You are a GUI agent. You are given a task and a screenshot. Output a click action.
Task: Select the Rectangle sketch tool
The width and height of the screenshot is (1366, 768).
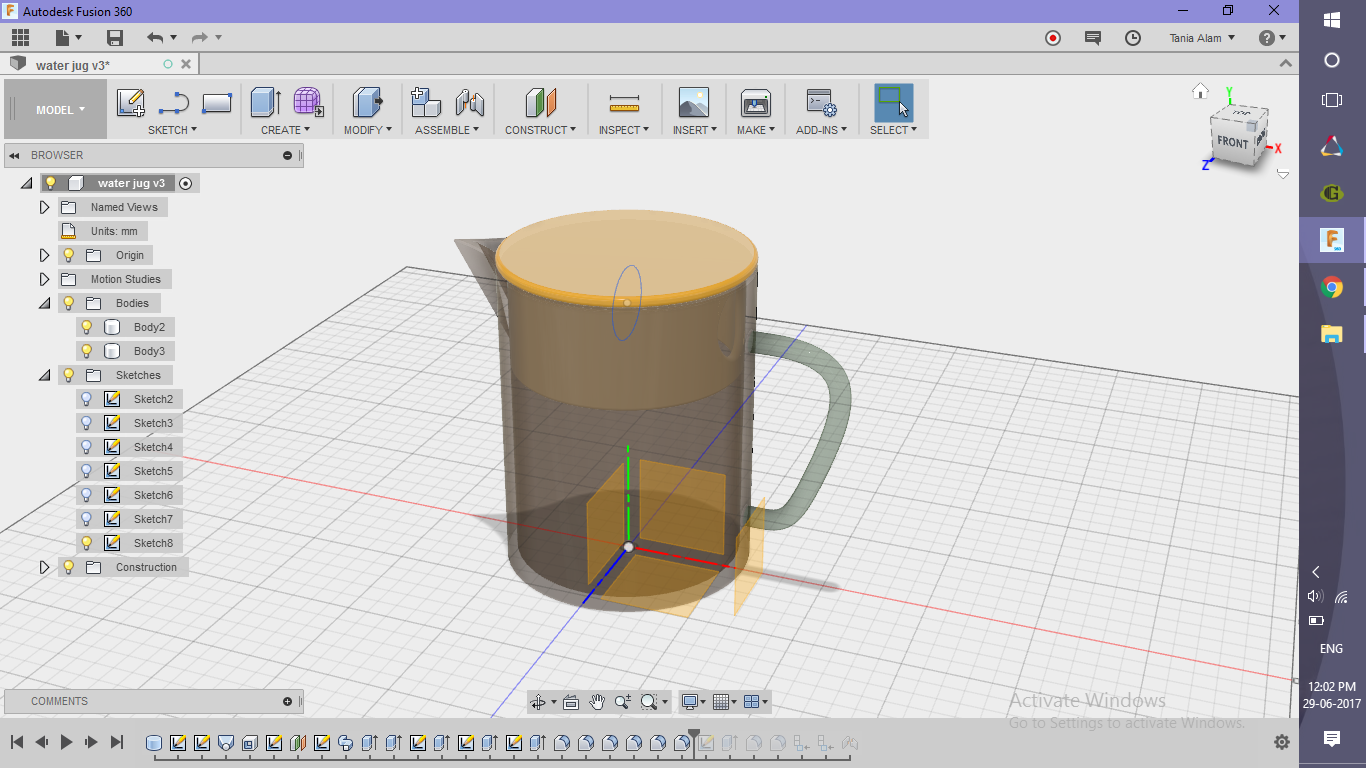[x=217, y=103]
